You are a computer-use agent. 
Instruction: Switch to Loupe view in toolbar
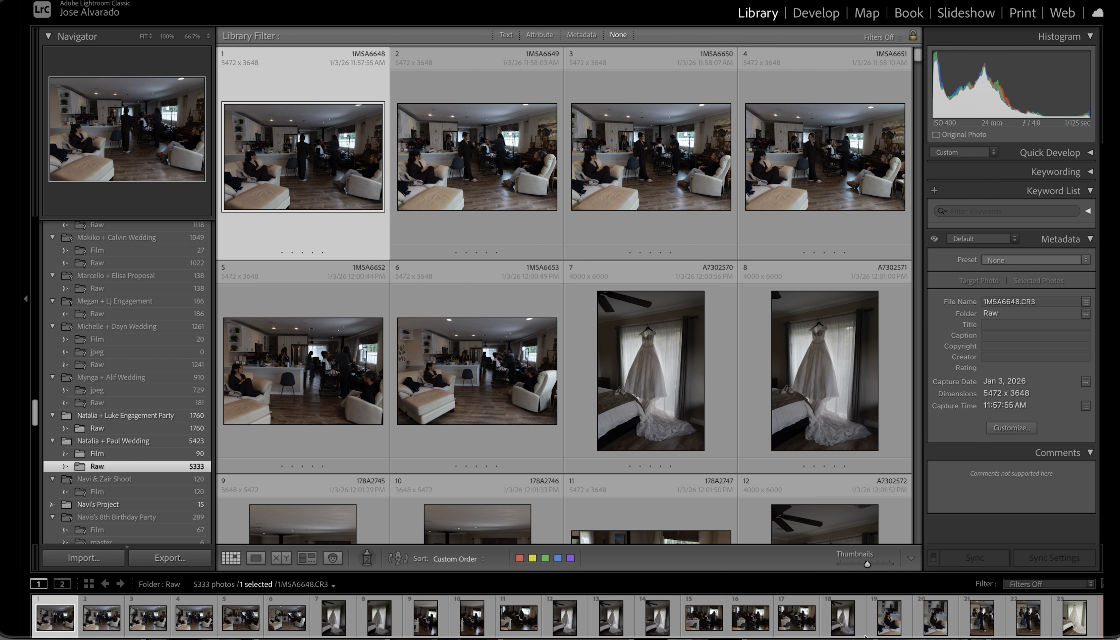(256, 558)
